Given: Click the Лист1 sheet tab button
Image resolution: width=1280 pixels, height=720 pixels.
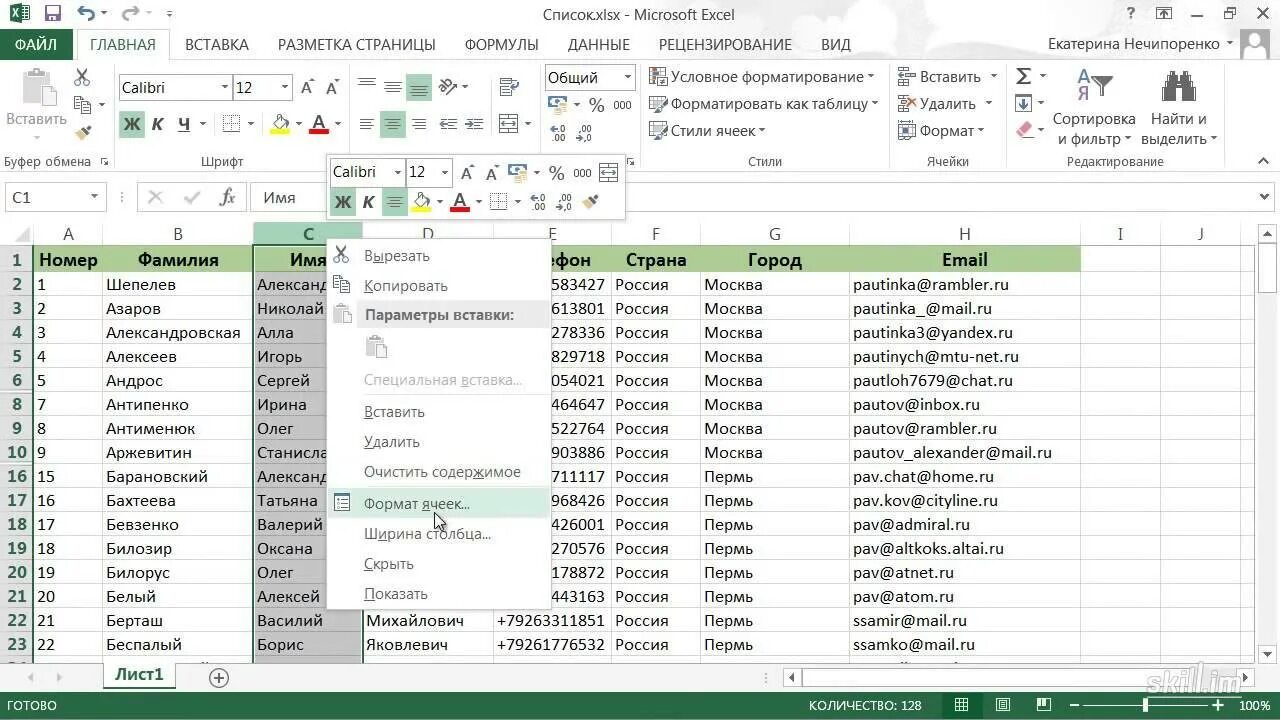Looking at the screenshot, I should click(x=138, y=674).
